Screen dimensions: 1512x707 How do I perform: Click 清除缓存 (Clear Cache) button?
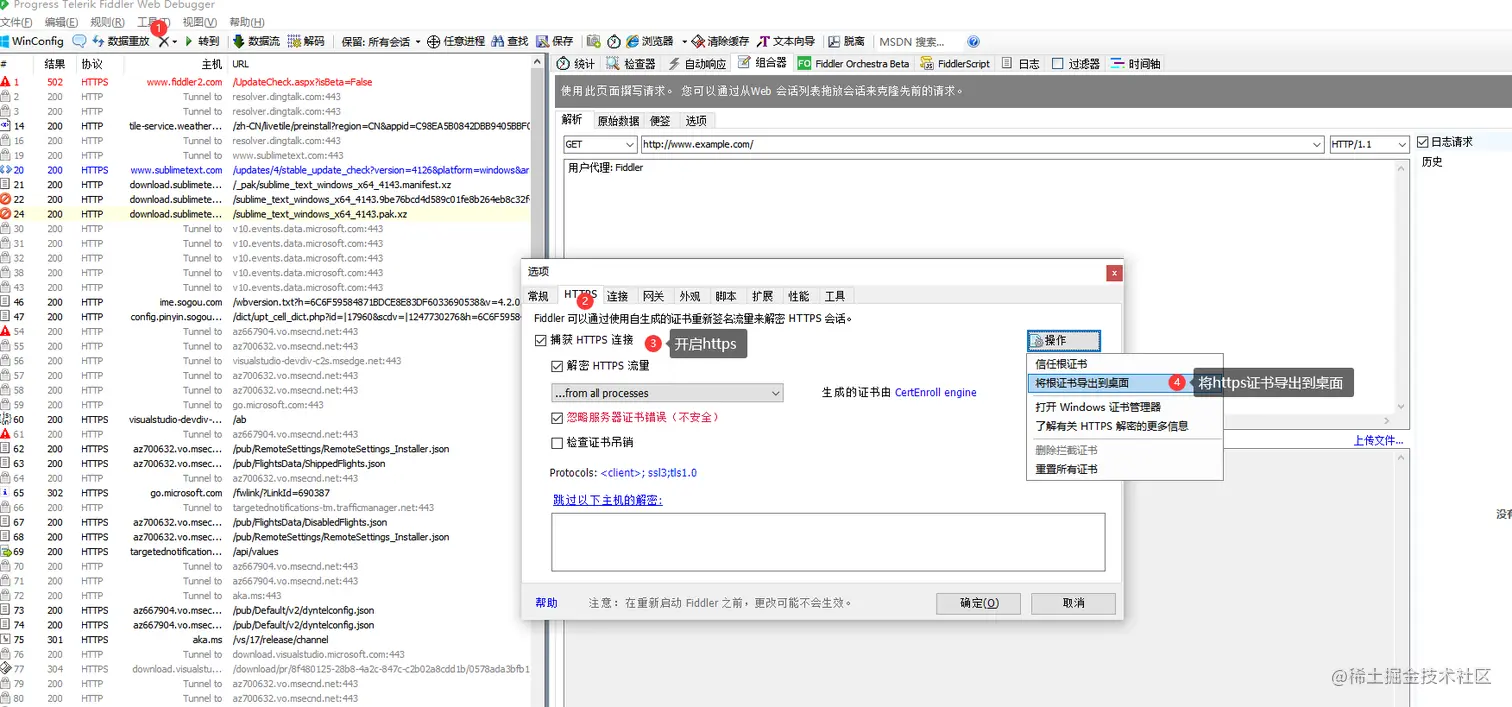point(720,41)
